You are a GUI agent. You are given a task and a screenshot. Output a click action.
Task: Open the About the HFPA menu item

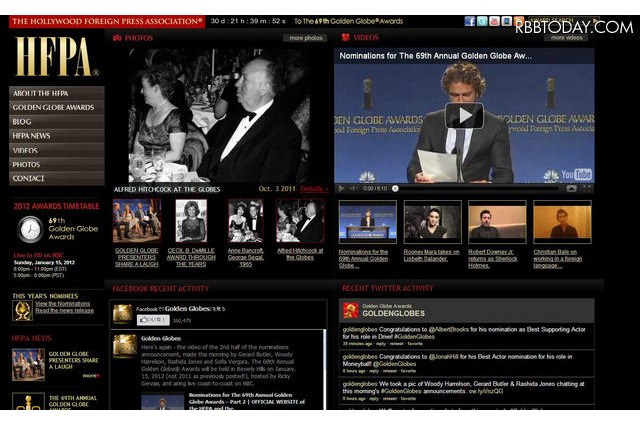[57, 93]
